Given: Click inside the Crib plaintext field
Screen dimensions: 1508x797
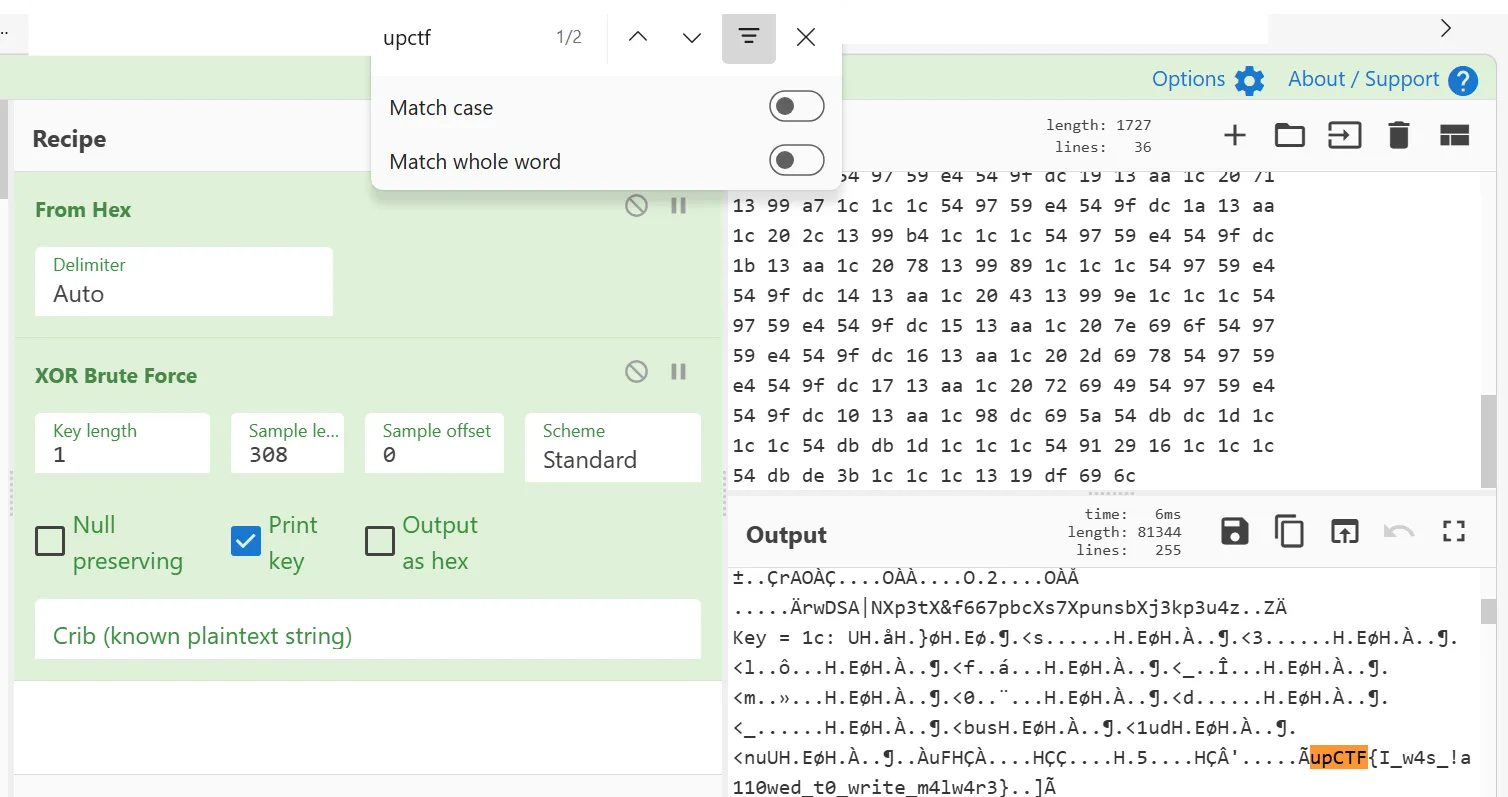Looking at the screenshot, I should click(367, 629).
